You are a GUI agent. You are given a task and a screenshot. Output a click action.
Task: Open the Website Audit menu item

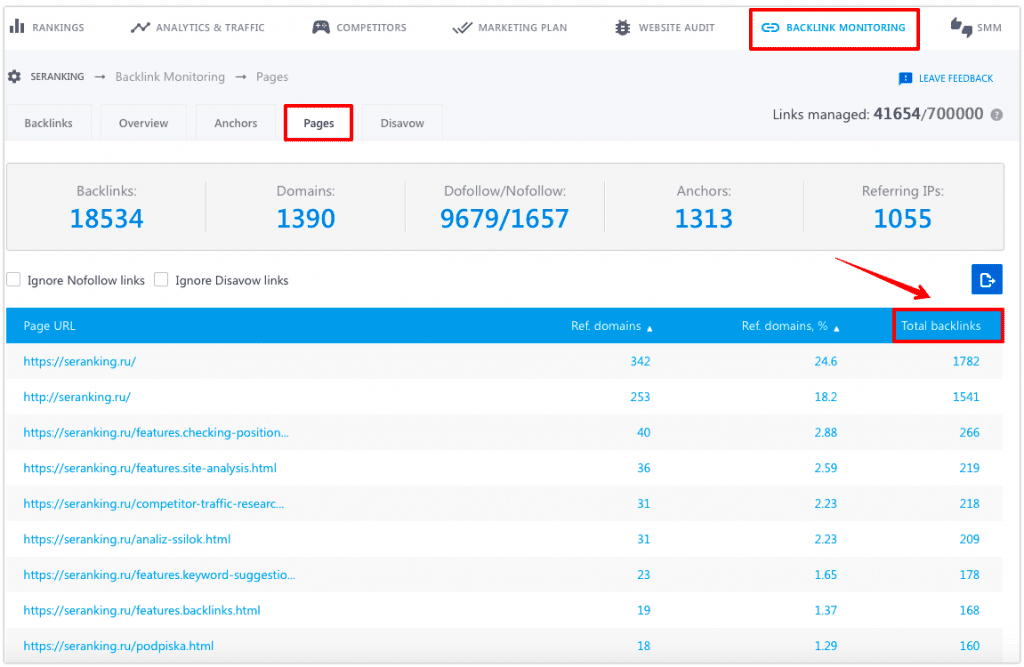pos(665,27)
